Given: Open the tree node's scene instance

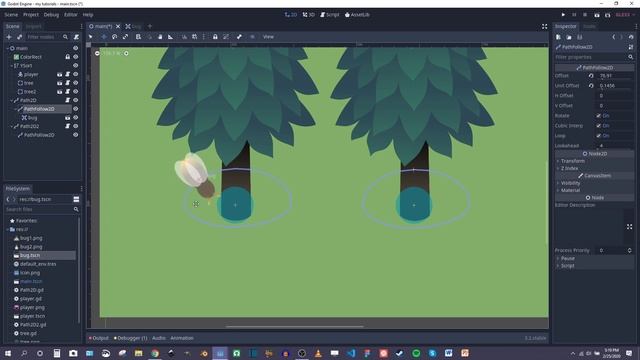Looking at the screenshot, I should tap(60, 83).
